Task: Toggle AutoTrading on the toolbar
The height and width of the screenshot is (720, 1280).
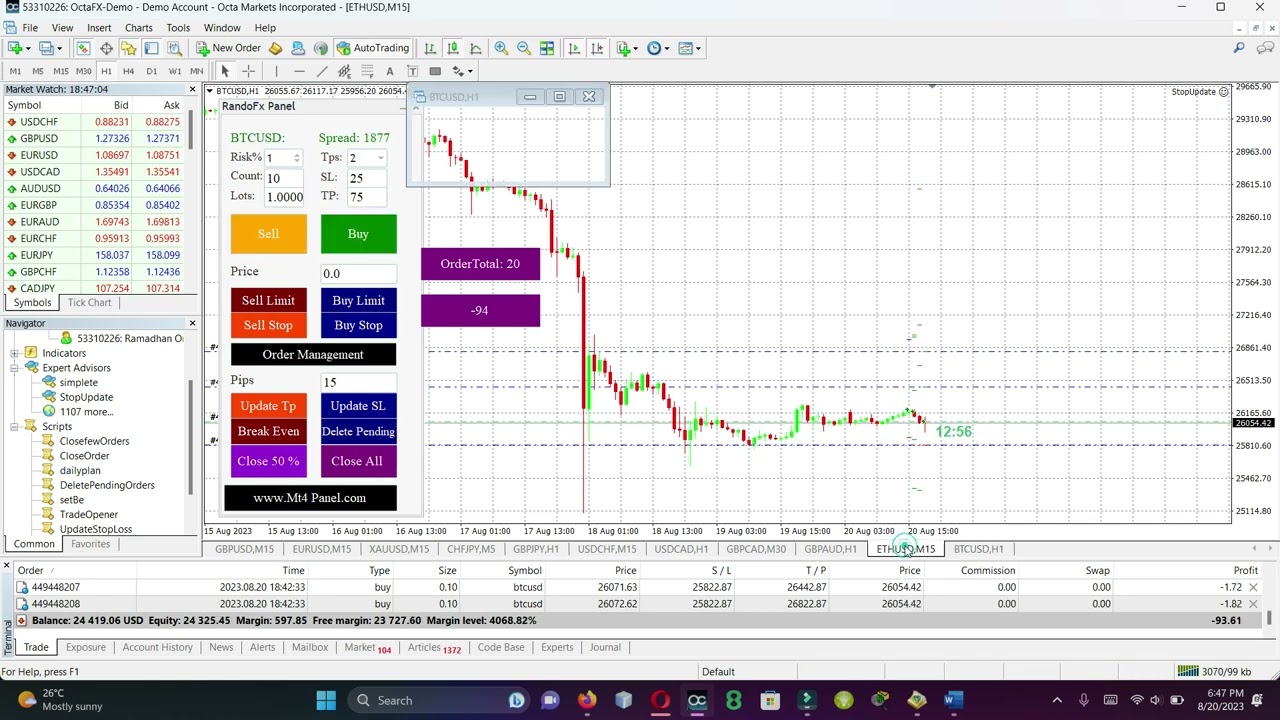Action: click(372, 48)
